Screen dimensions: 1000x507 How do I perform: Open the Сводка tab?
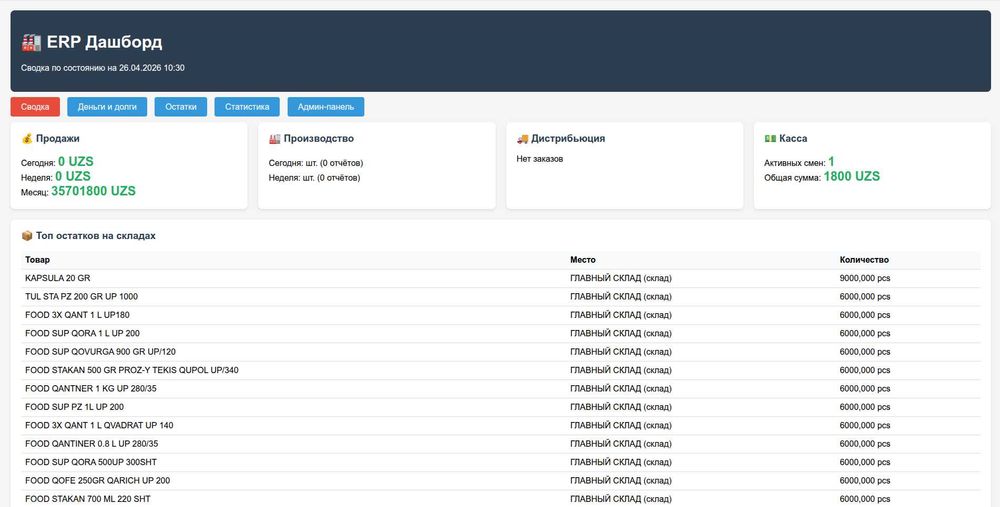(35, 106)
